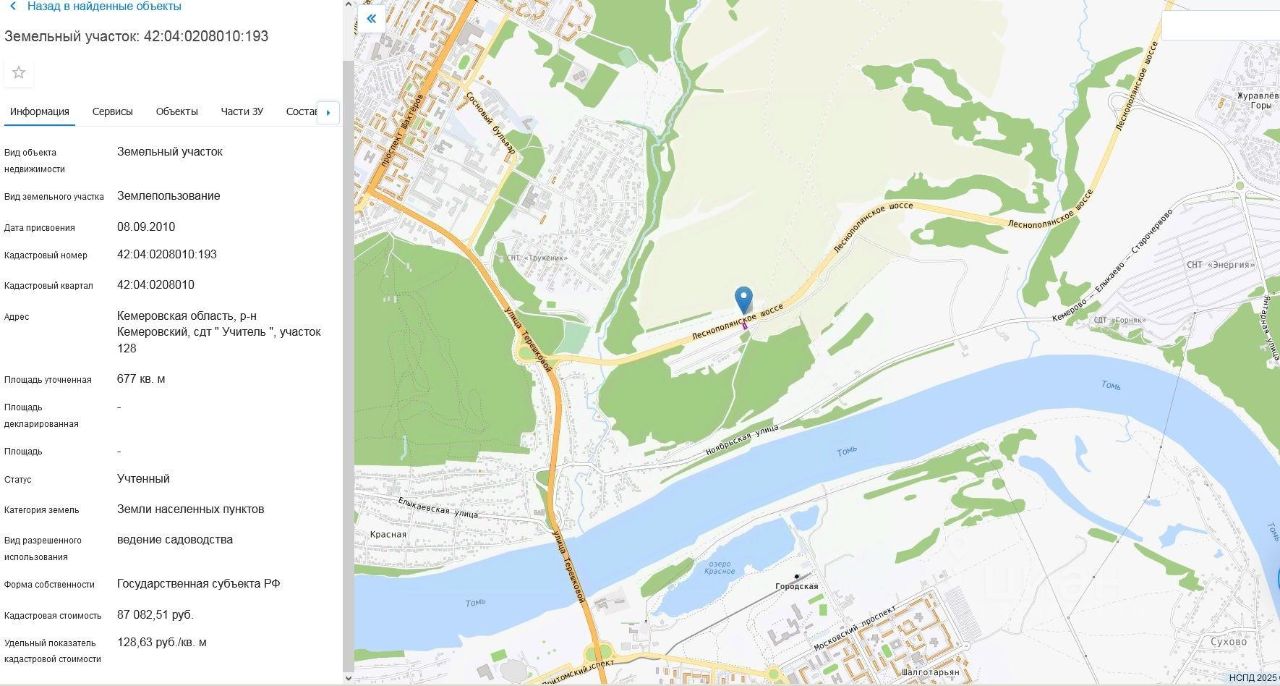The width and height of the screenshot is (1280, 686).
Task: Click the purple highlighted parcel under the pin
Action: coord(743,326)
